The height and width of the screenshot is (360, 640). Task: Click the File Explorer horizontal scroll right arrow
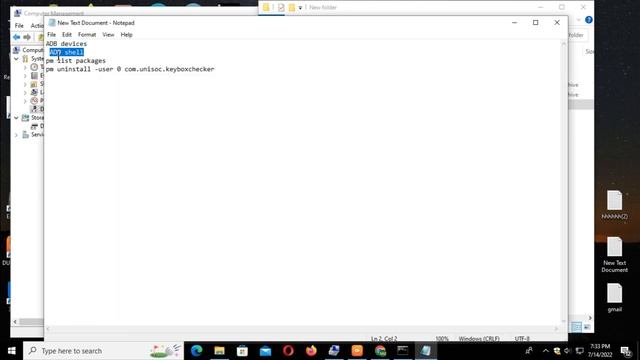click(590, 318)
